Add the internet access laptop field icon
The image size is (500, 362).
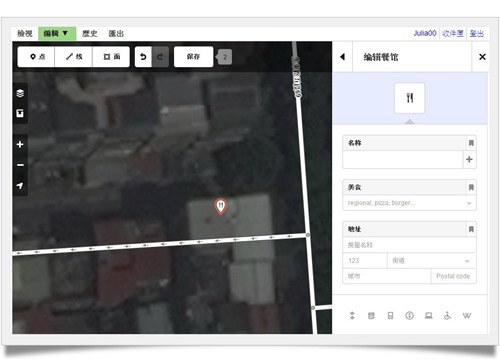(429, 315)
